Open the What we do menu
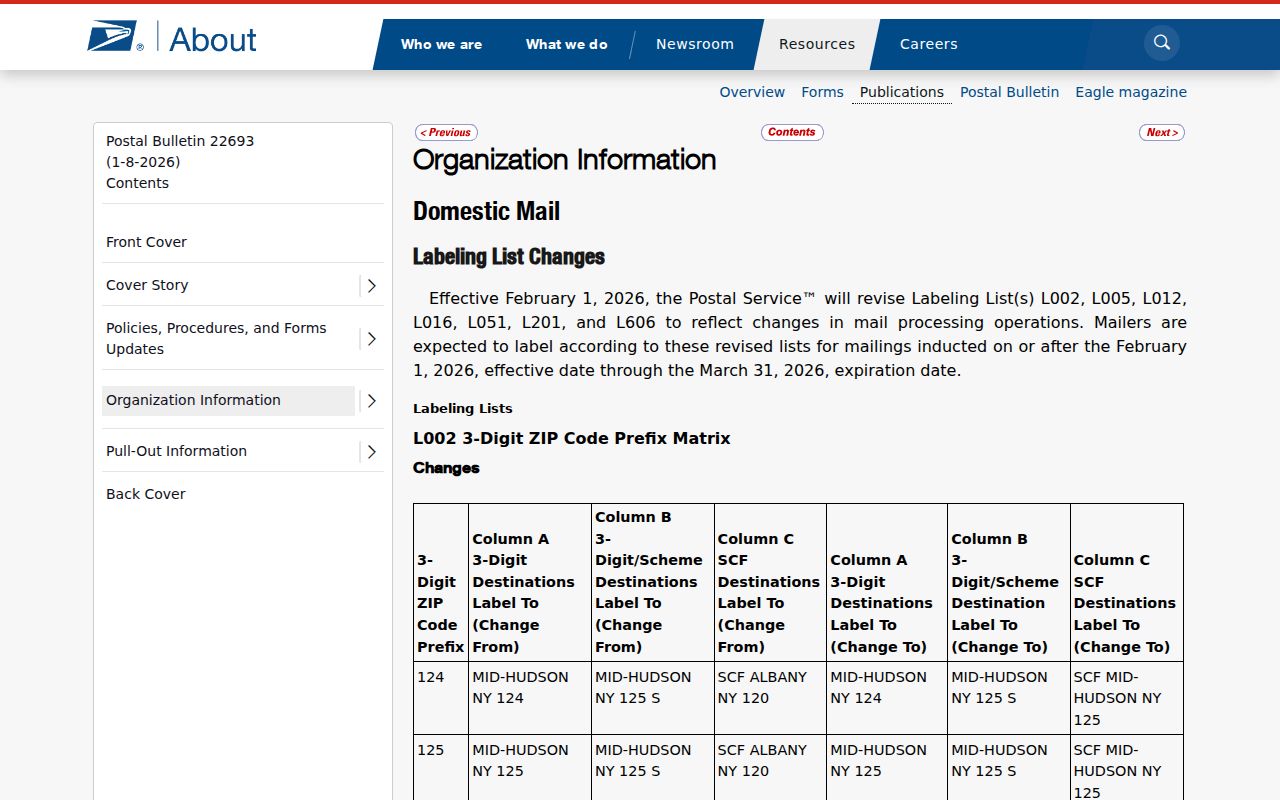 pos(566,44)
